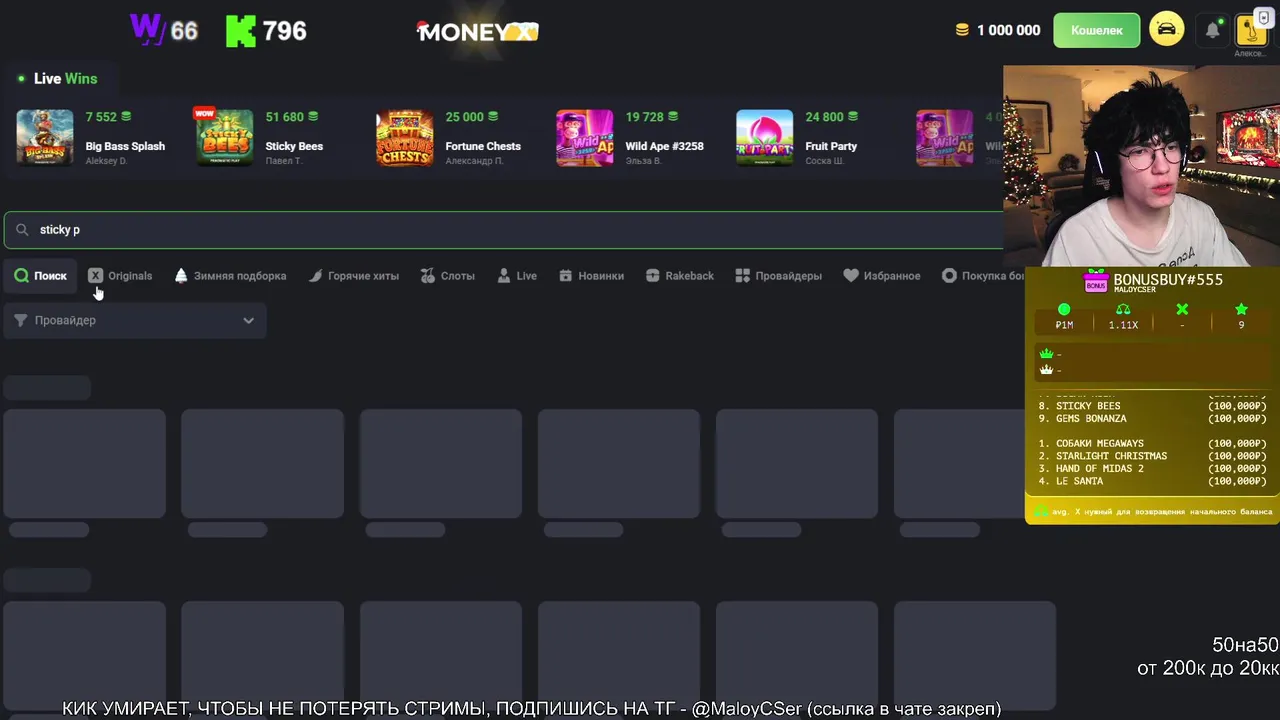Open the yellow car icon button
Viewport: 1280px width, 720px height.
(x=1166, y=29)
